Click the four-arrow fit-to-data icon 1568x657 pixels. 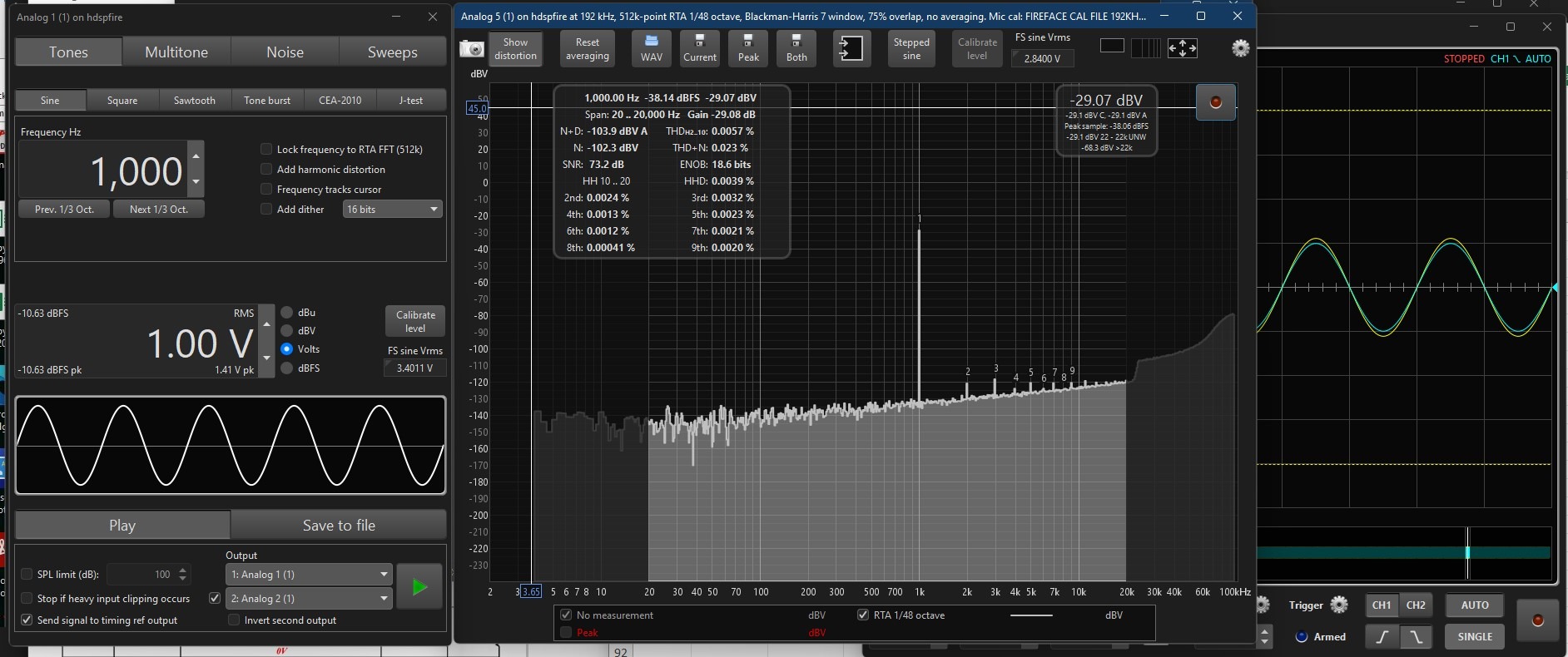[1182, 48]
